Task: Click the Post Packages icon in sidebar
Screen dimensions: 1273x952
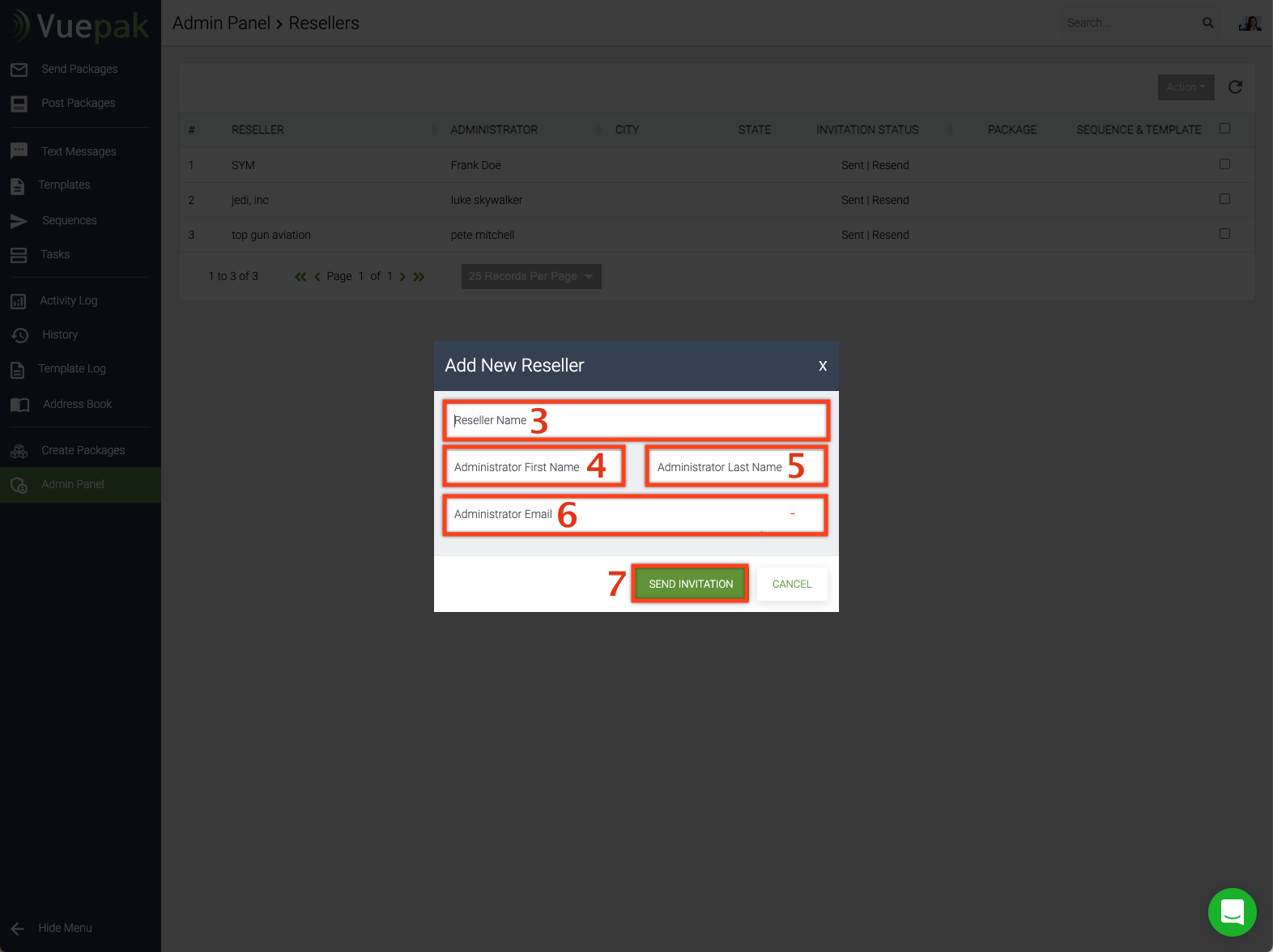Action: click(19, 104)
